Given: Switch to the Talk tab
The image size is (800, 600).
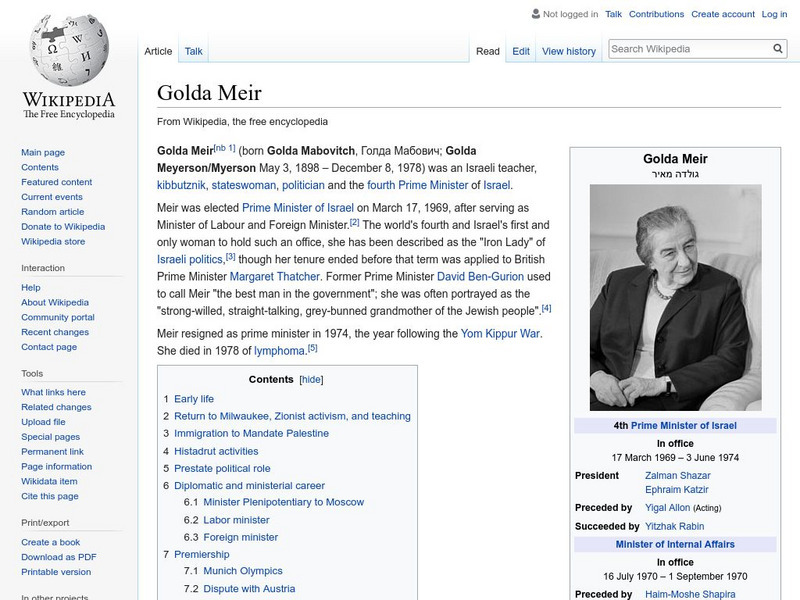Looking at the screenshot, I should click(x=192, y=50).
